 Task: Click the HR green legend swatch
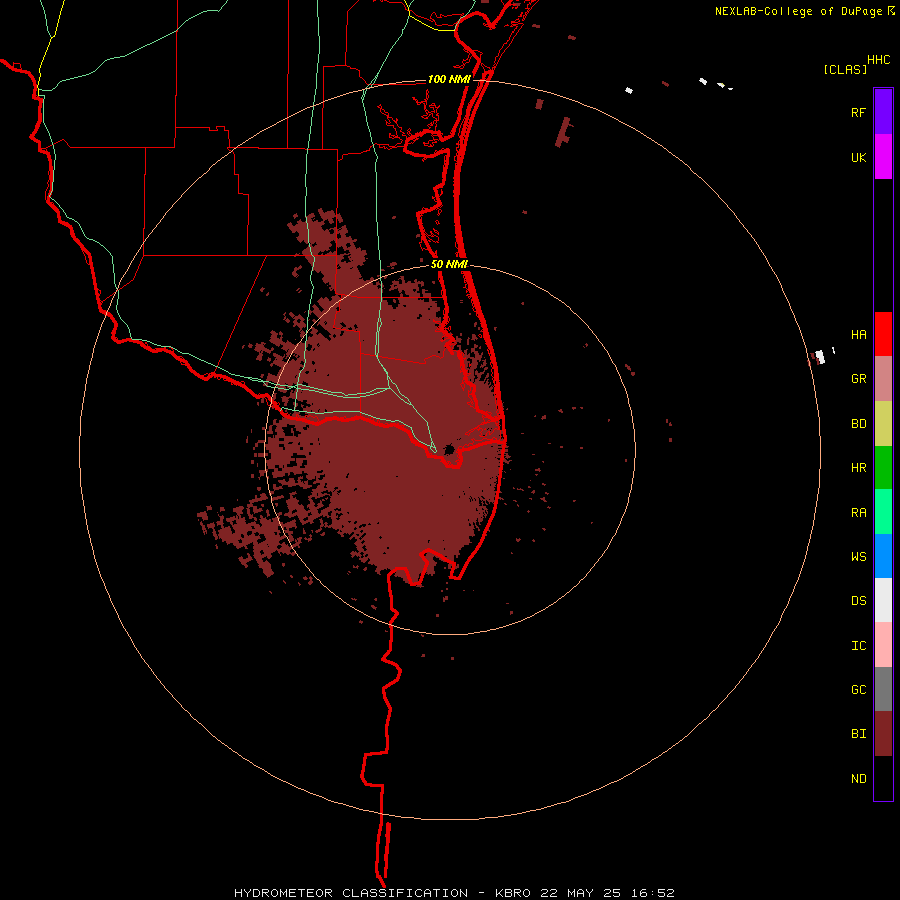point(883,468)
